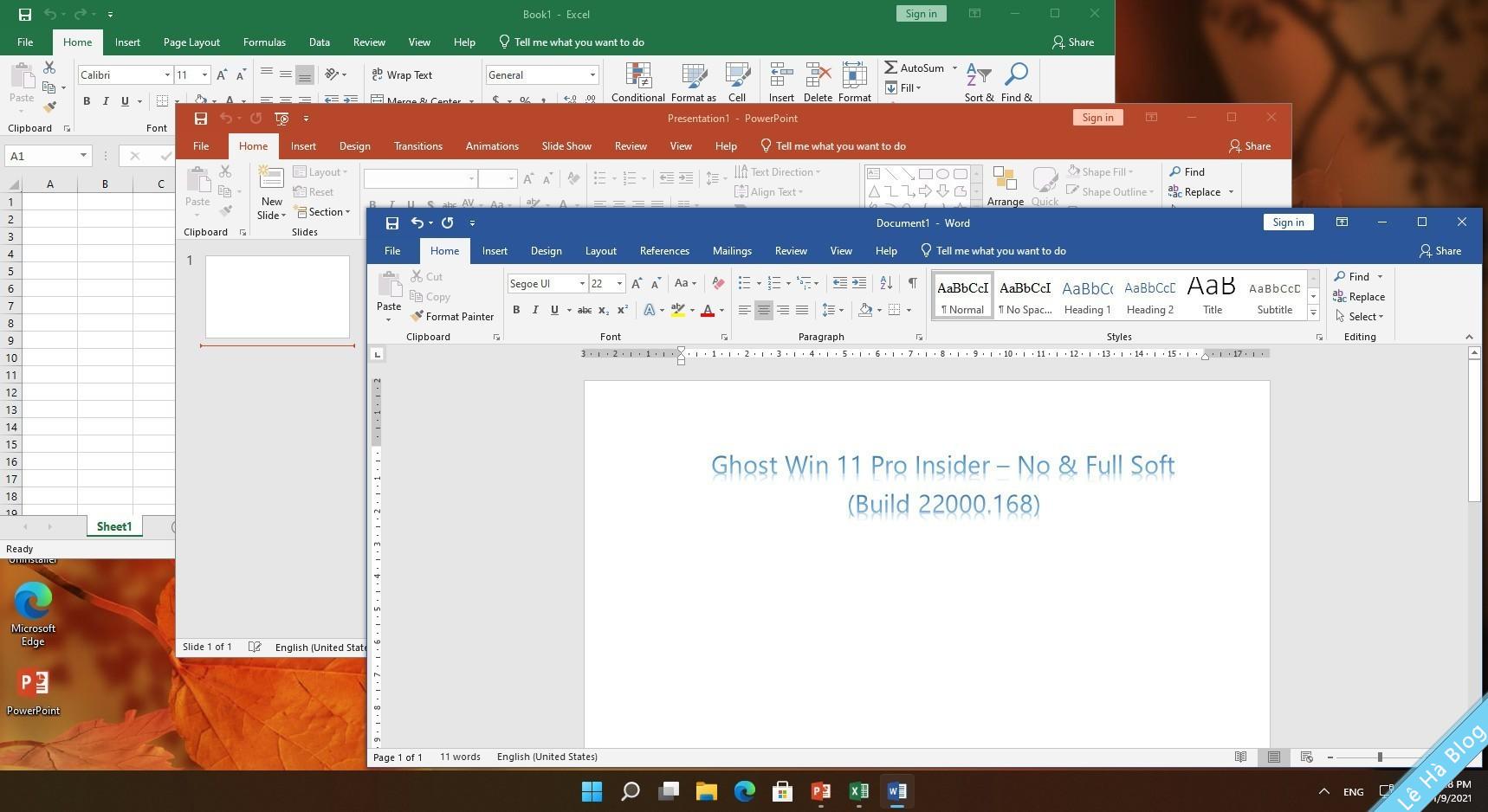Click Increase Indent icon in Word

click(858, 283)
